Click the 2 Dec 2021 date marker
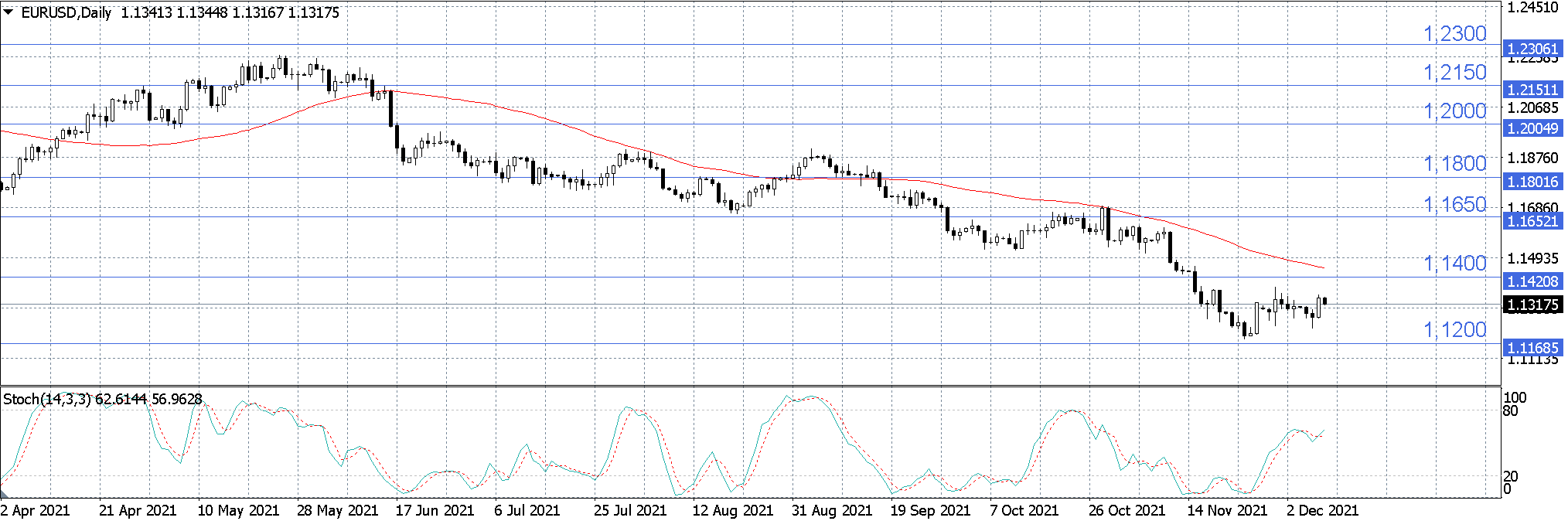Viewport: 1568px width, 521px height. [1322, 510]
